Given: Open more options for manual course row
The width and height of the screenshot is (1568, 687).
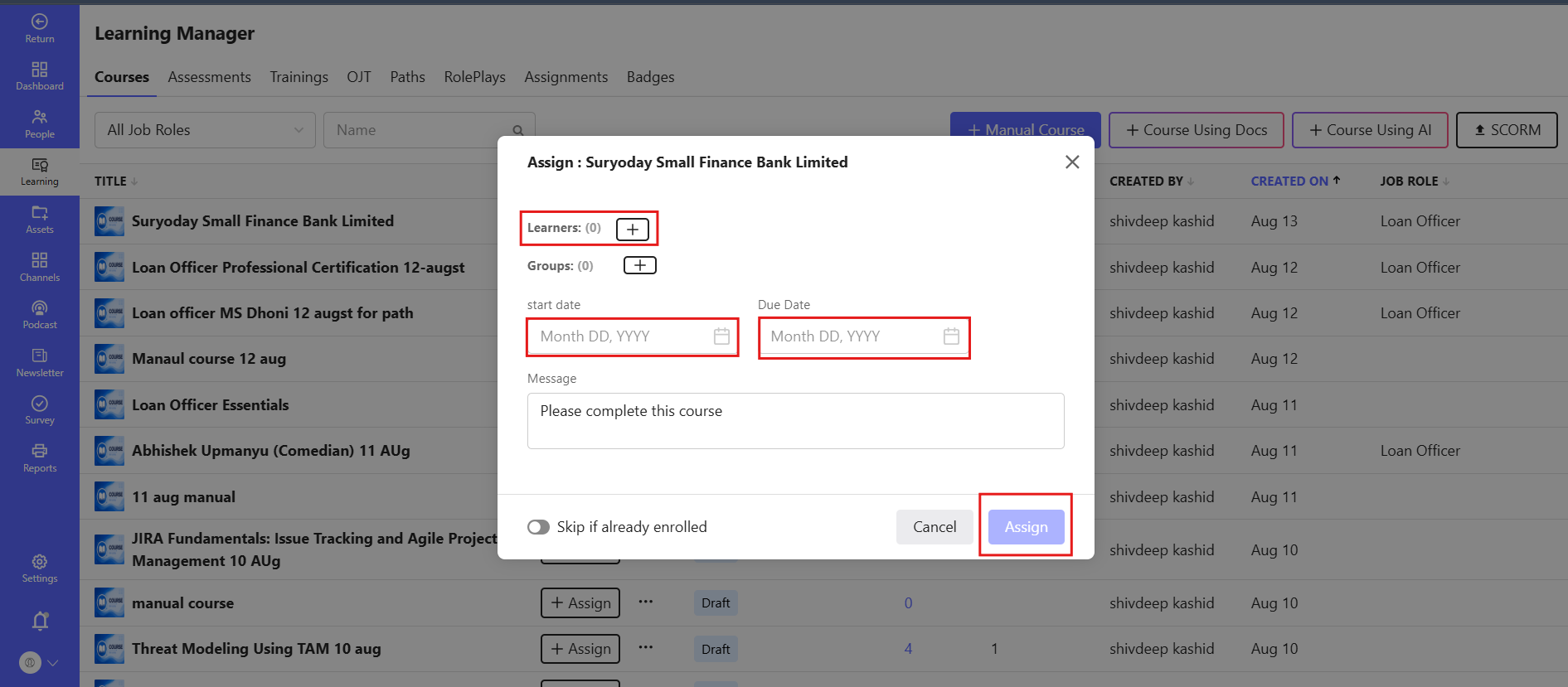Looking at the screenshot, I should [x=646, y=602].
